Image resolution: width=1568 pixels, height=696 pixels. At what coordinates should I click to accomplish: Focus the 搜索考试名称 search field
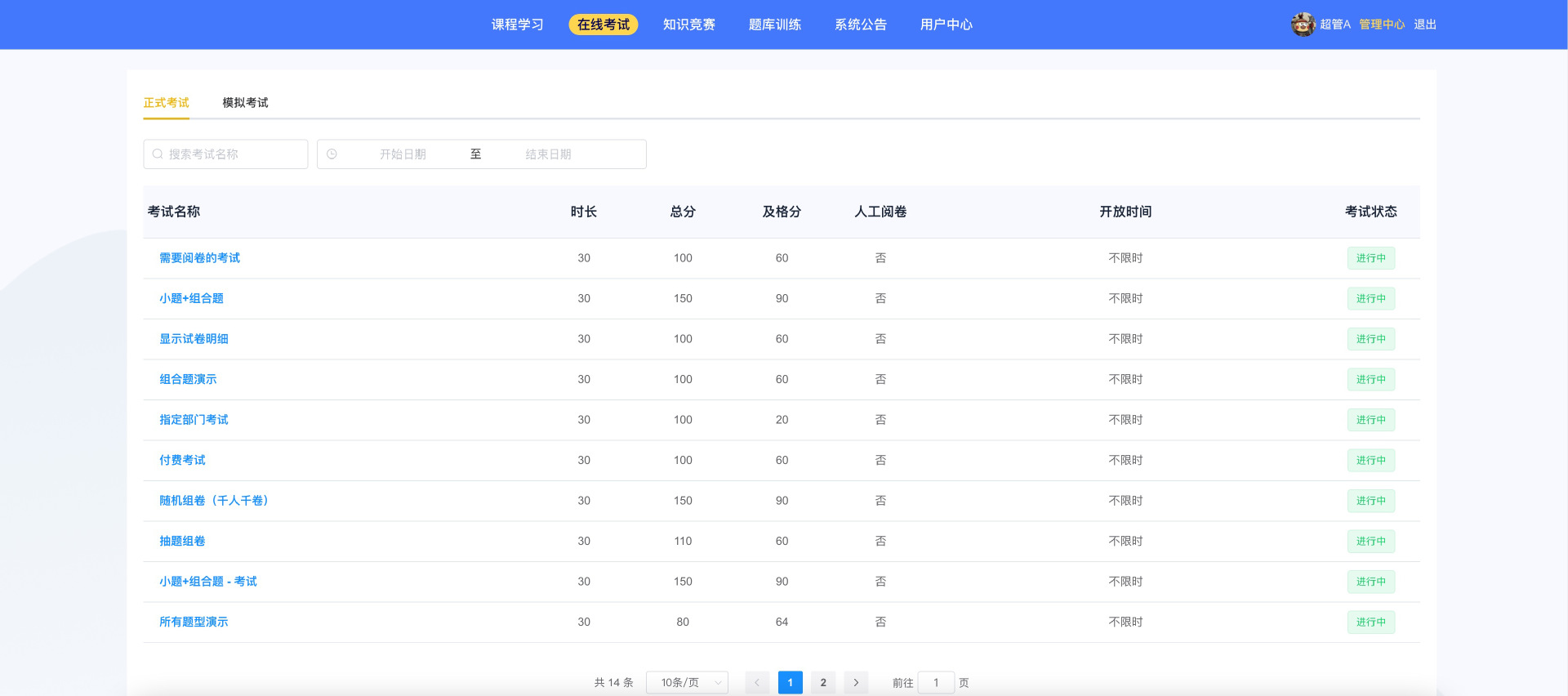pos(225,154)
